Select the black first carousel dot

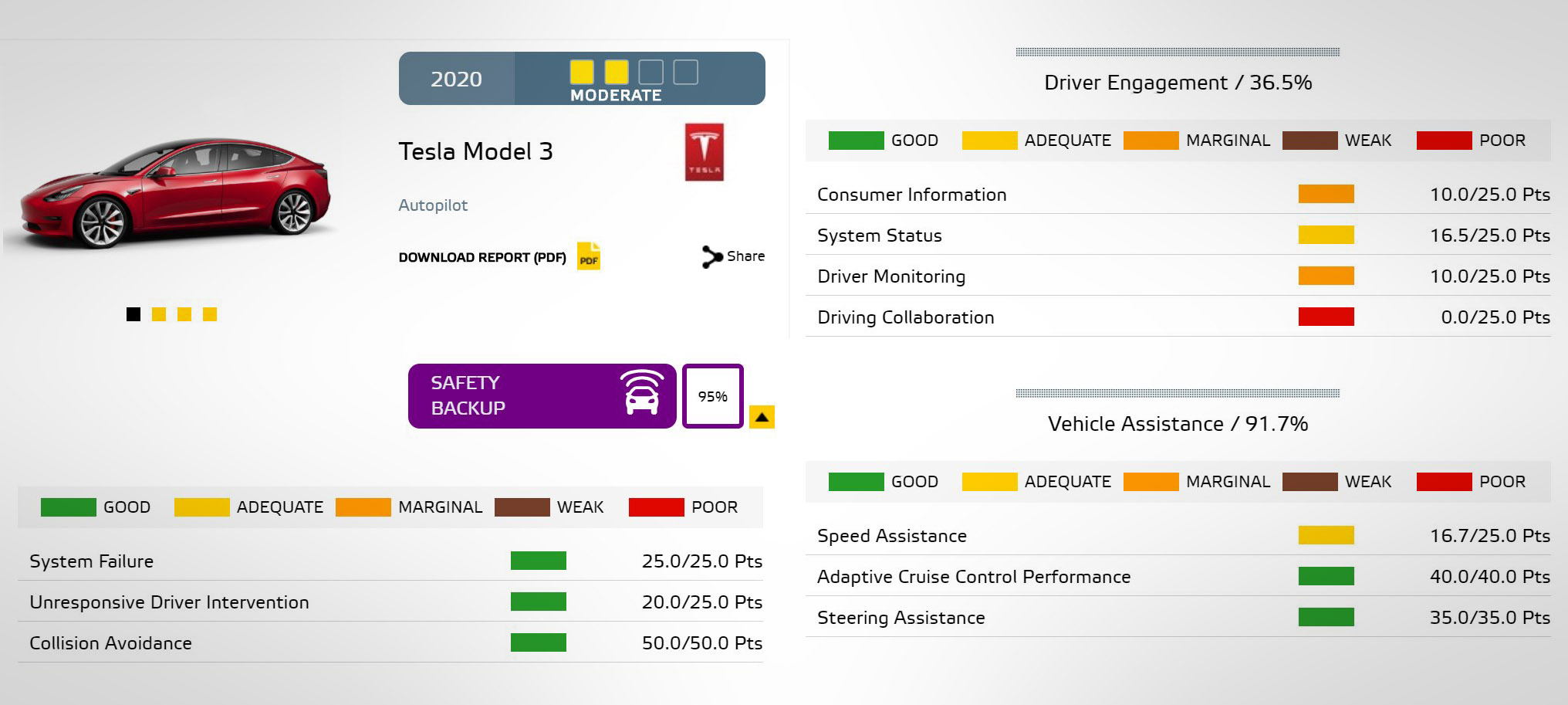coord(133,314)
